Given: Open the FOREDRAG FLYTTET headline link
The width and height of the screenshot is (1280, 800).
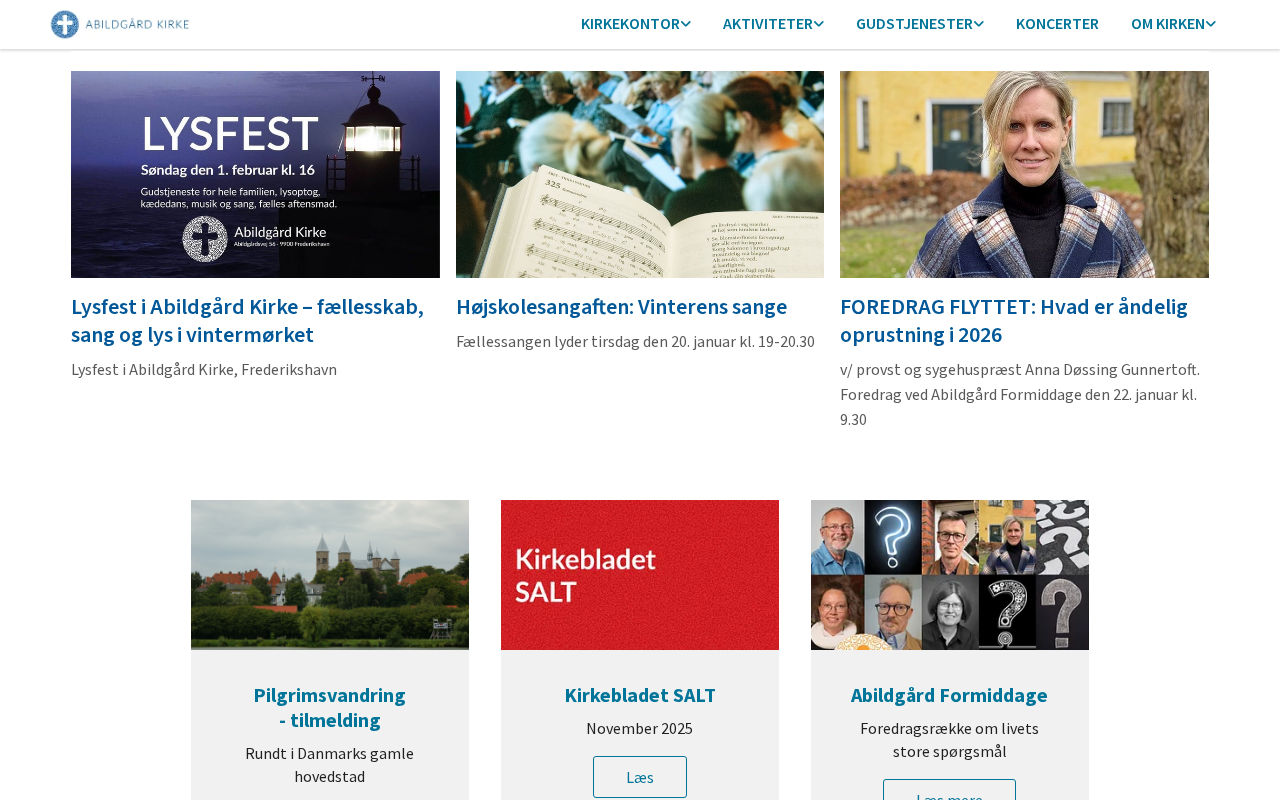Looking at the screenshot, I should click(1014, 320).
